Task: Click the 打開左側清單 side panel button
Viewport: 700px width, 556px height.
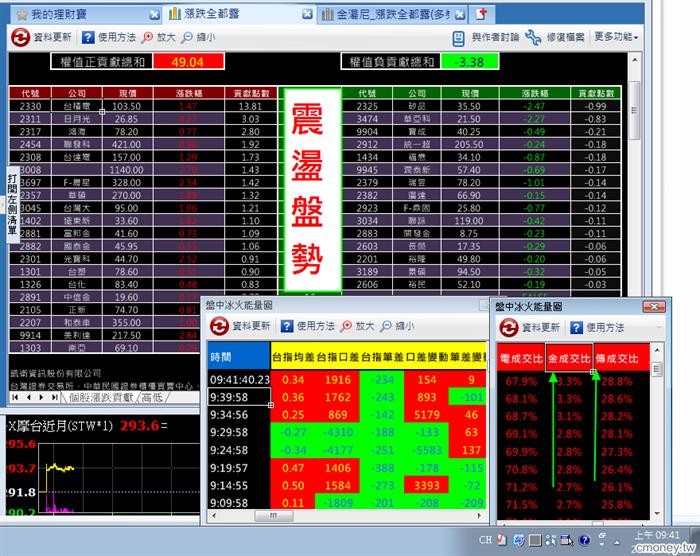Action: click(x=11, y=202)
